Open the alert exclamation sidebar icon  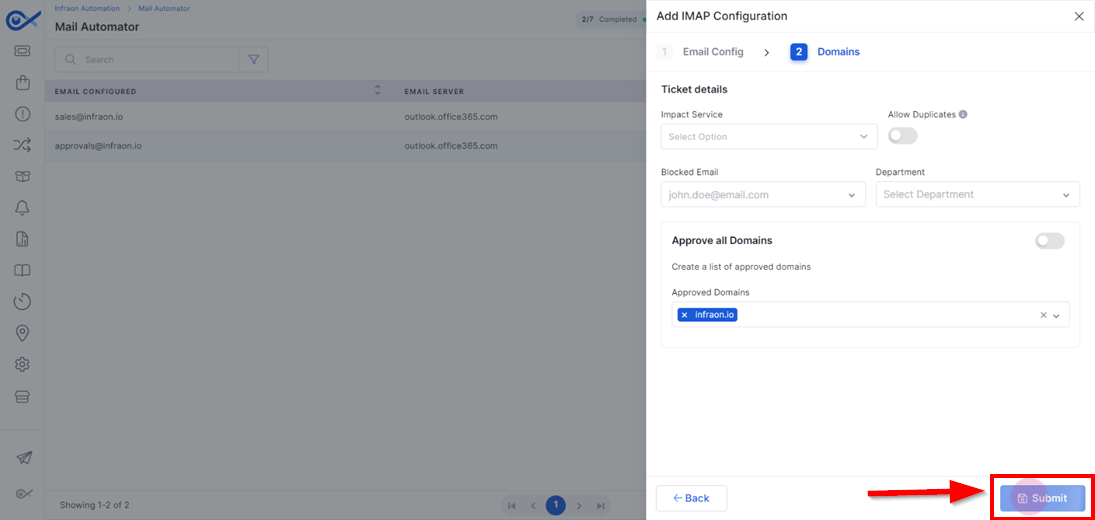[x=22, y=114]
